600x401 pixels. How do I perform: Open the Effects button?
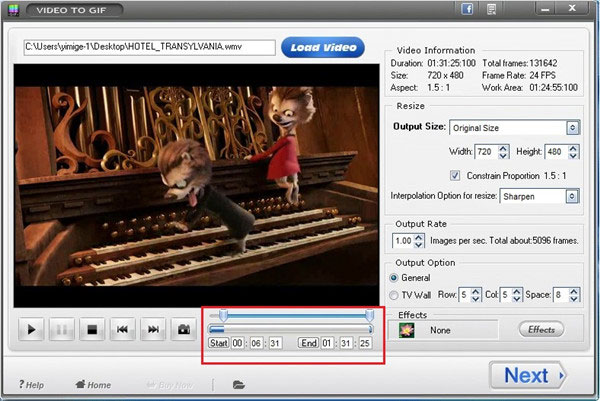[541, 329]
